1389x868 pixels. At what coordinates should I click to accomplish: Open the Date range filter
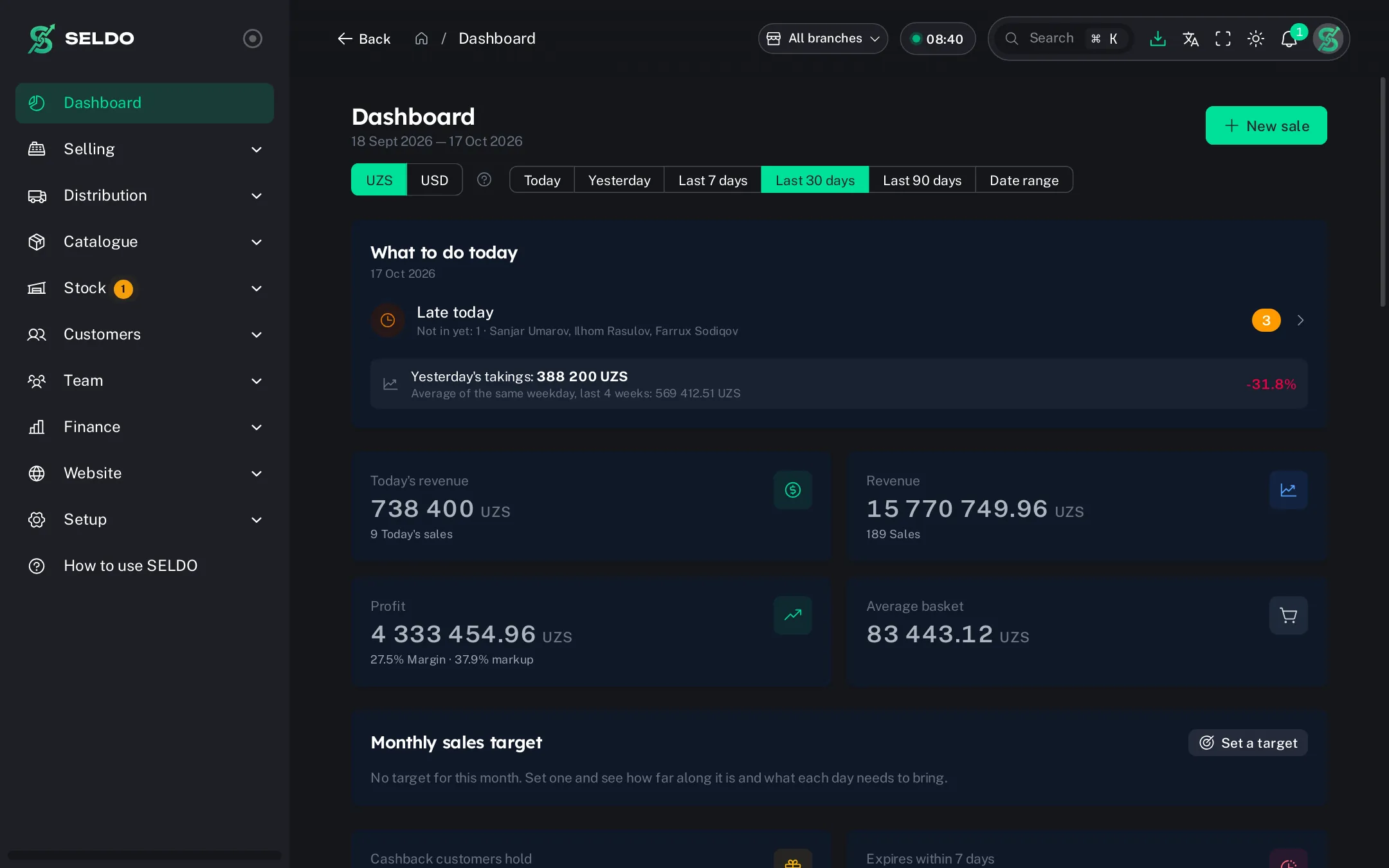point(1024,179)
